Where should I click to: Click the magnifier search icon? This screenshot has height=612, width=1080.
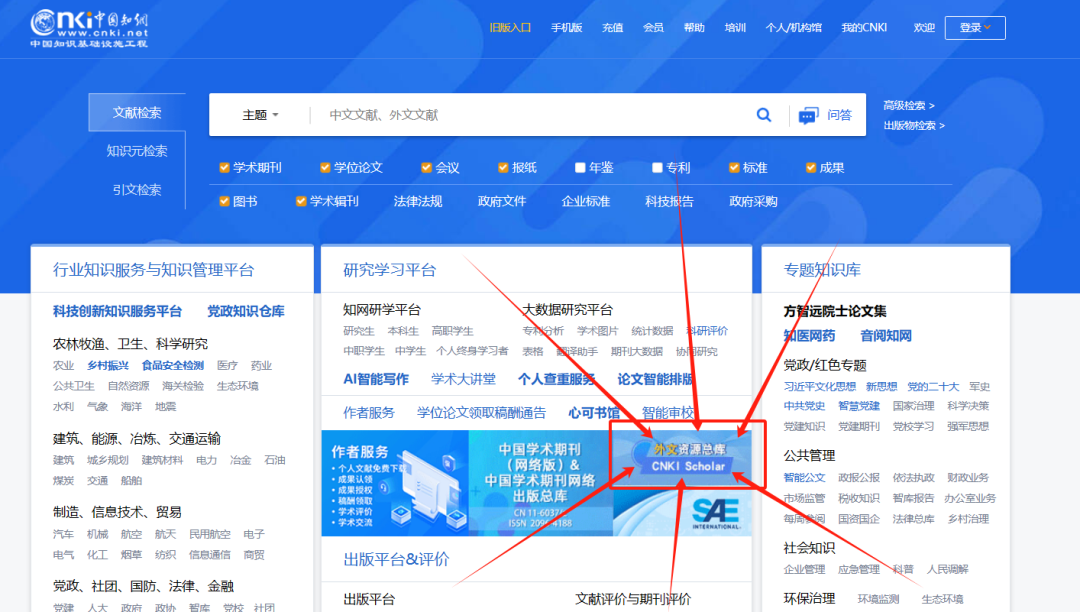click(764, 115)
